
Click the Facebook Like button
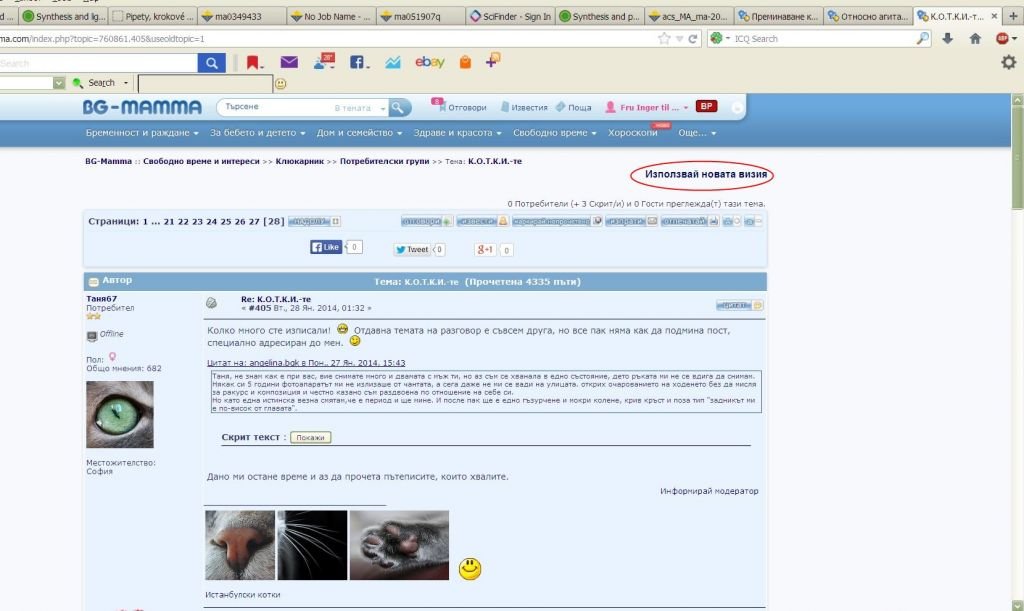(x=326, y=247)
